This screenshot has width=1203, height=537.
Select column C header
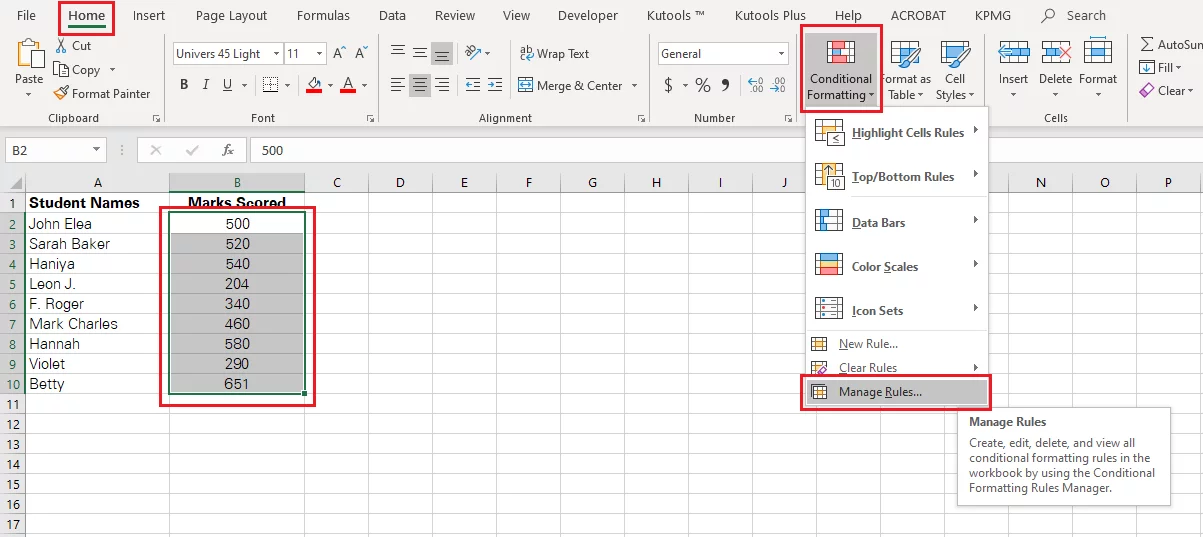click(x=337, y=183)
